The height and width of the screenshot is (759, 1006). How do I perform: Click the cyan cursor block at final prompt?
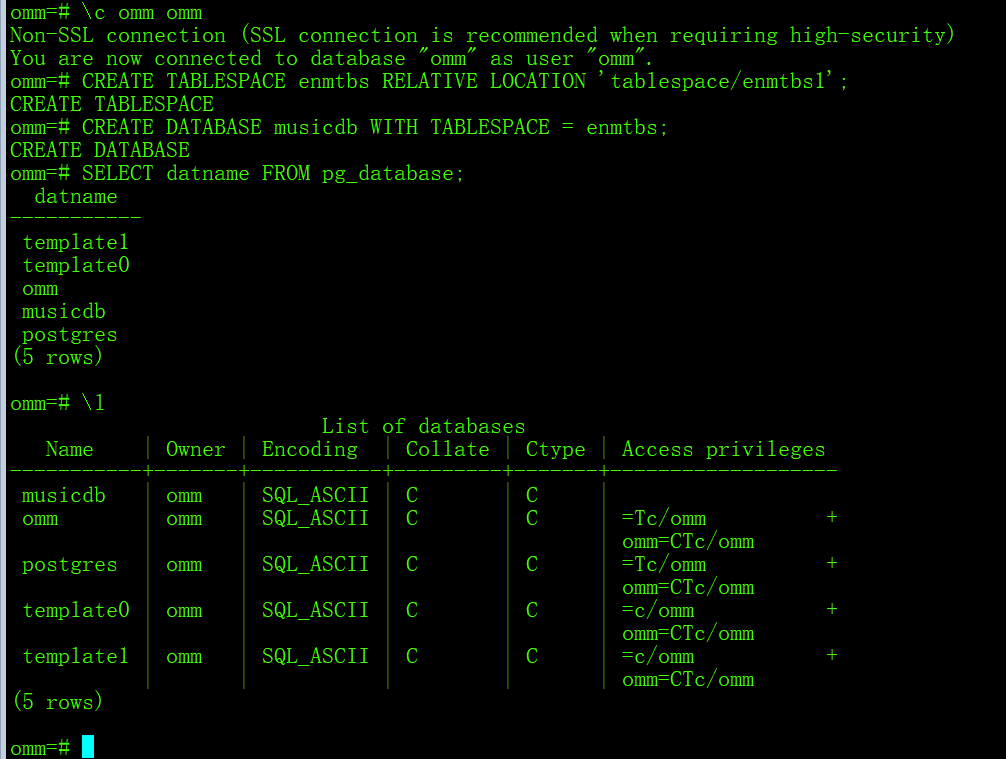point(88,746)
